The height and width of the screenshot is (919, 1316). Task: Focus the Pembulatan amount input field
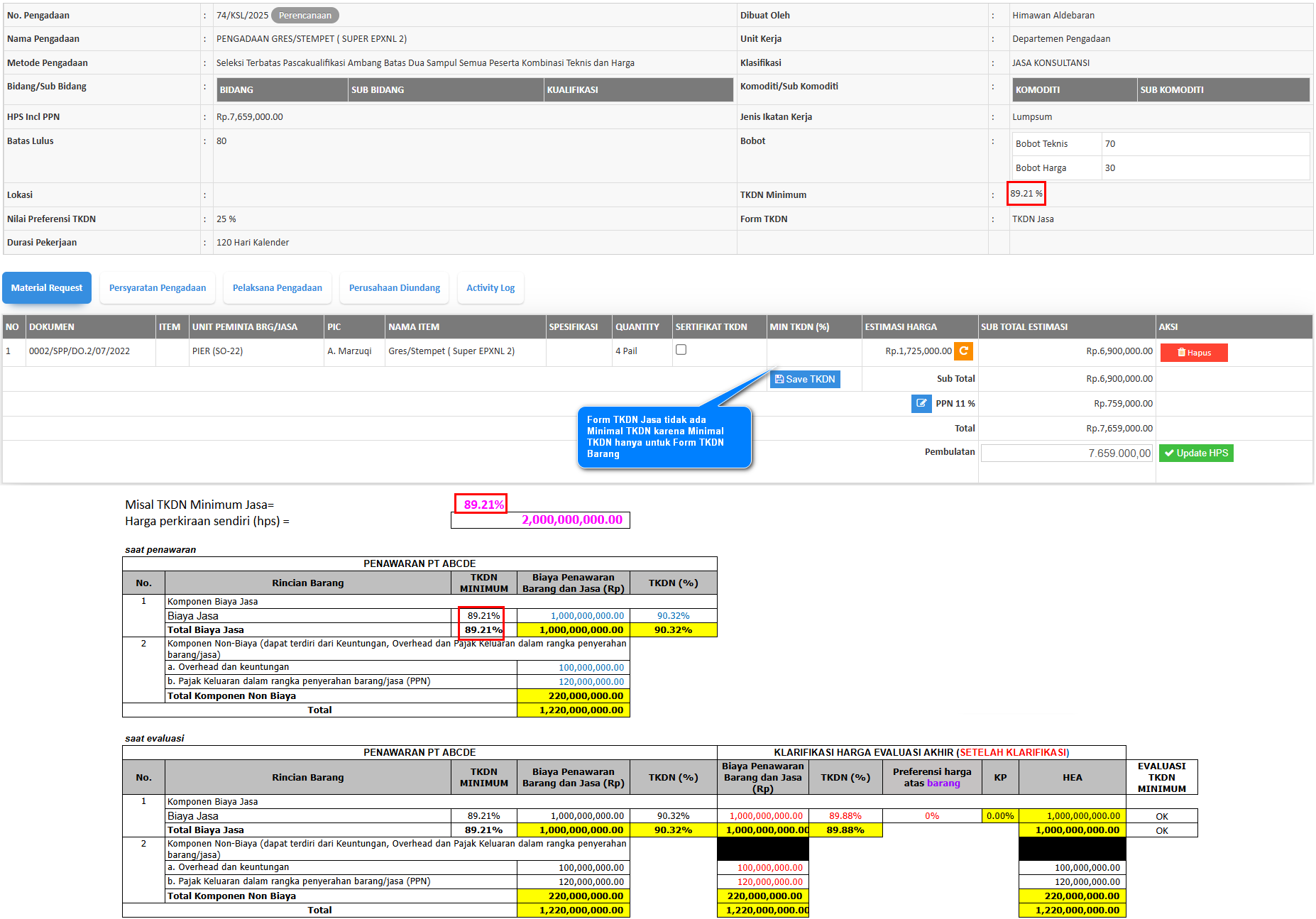coord(1066,453)
